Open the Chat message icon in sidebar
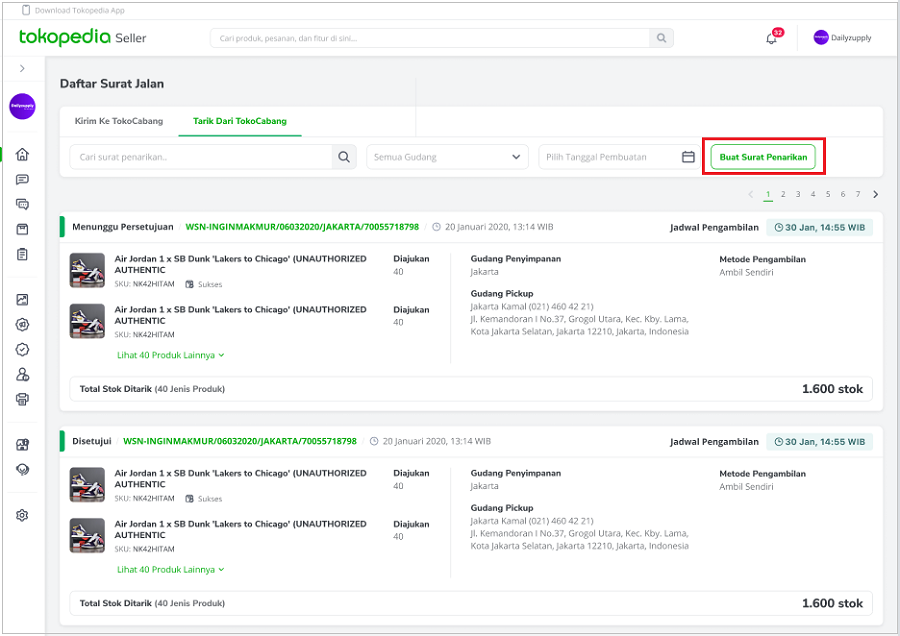This screenshot has width=900, height=636. [22, 180]
